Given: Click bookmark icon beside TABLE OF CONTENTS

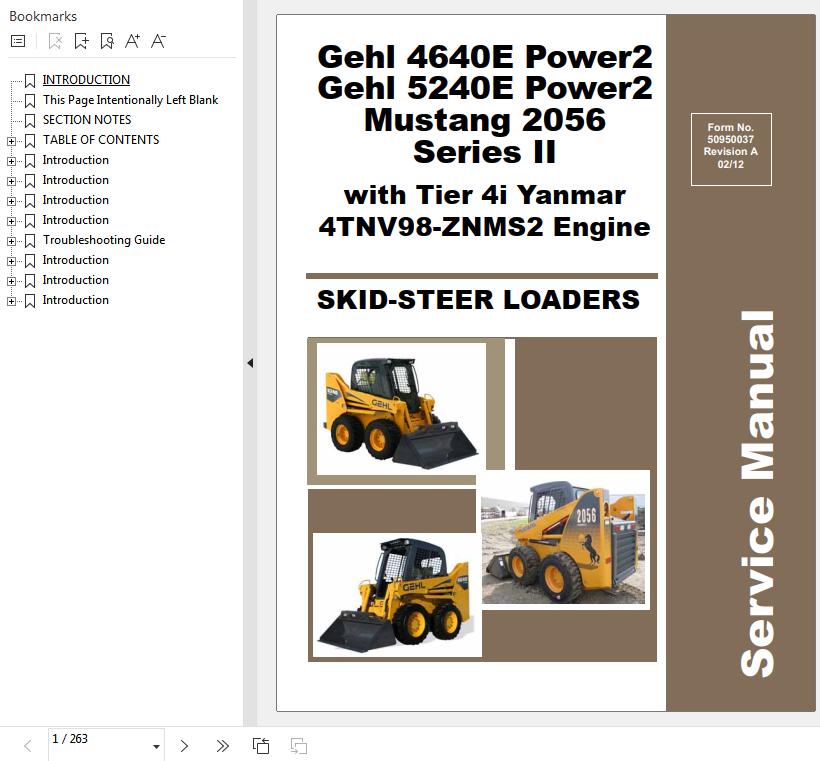Looking at the screenshot, I should tap(30, 141).
